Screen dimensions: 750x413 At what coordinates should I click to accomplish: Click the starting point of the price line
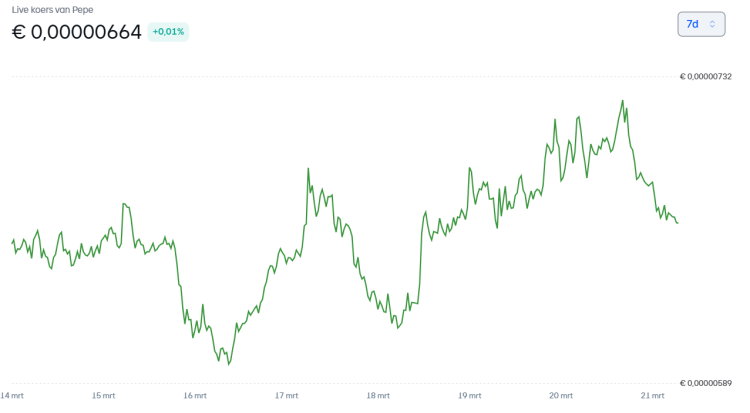pyautogui.click(x=12, y=242)
